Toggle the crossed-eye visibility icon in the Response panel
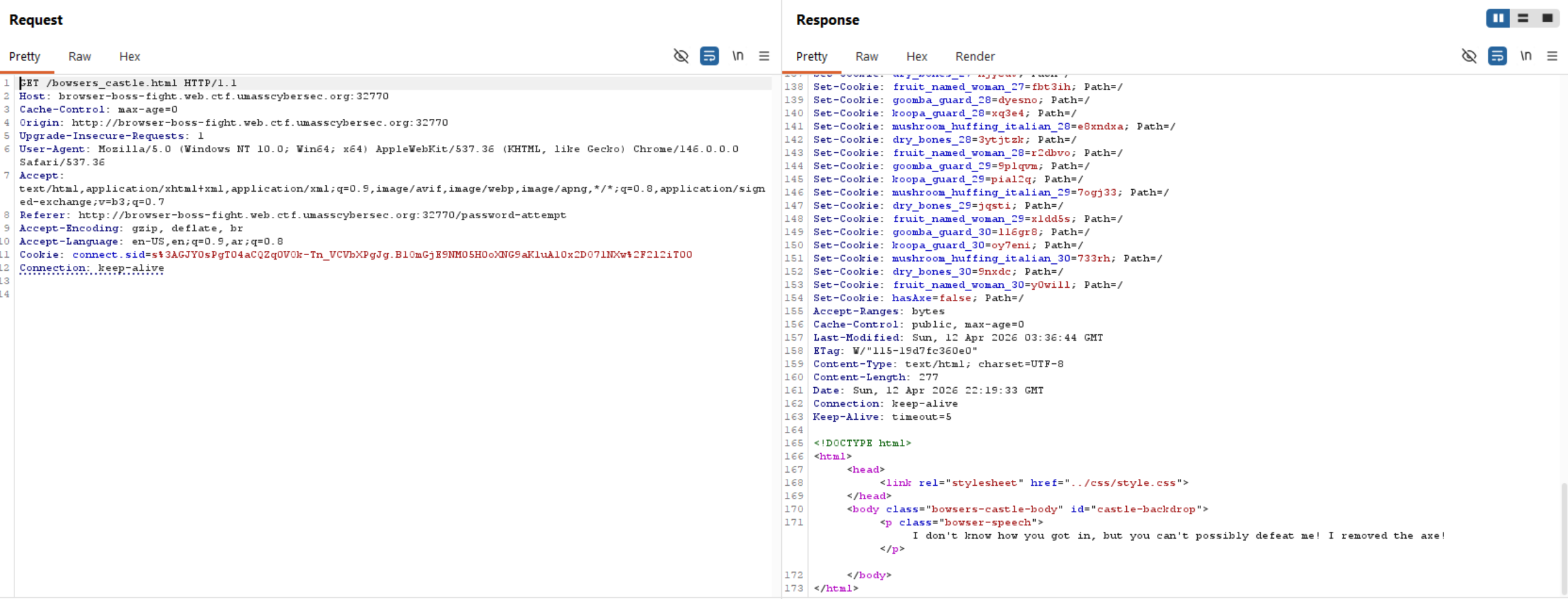The height and width of the screenshot is (599, 1568). (x=1469, y=56)
